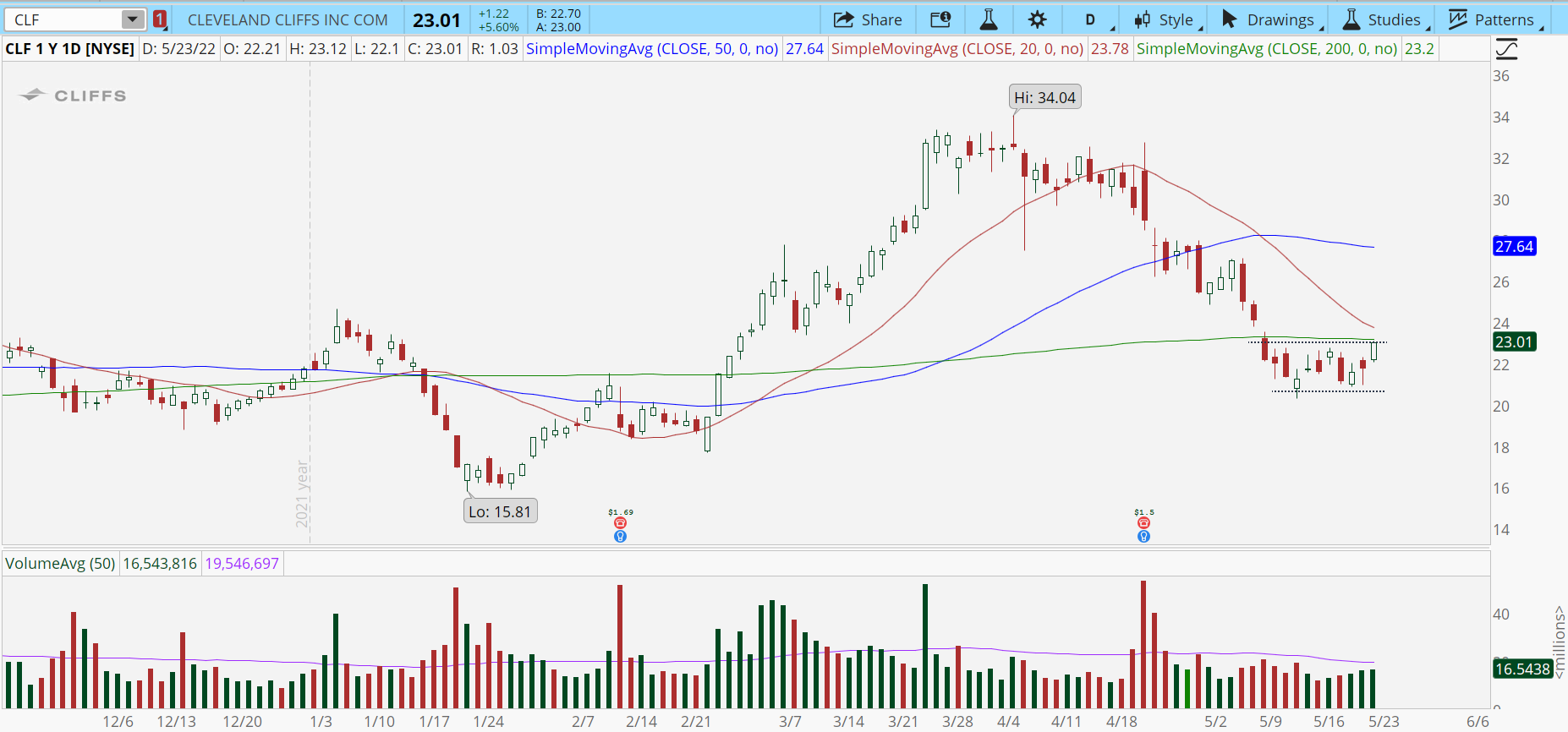Click the R: 1.03 range value

(x=494, y=49)
